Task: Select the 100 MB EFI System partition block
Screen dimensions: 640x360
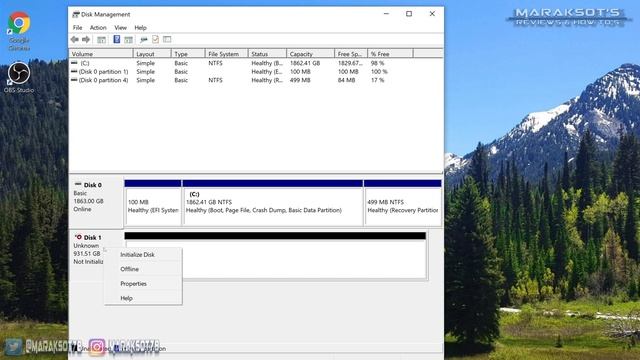Action: point(153,203)
